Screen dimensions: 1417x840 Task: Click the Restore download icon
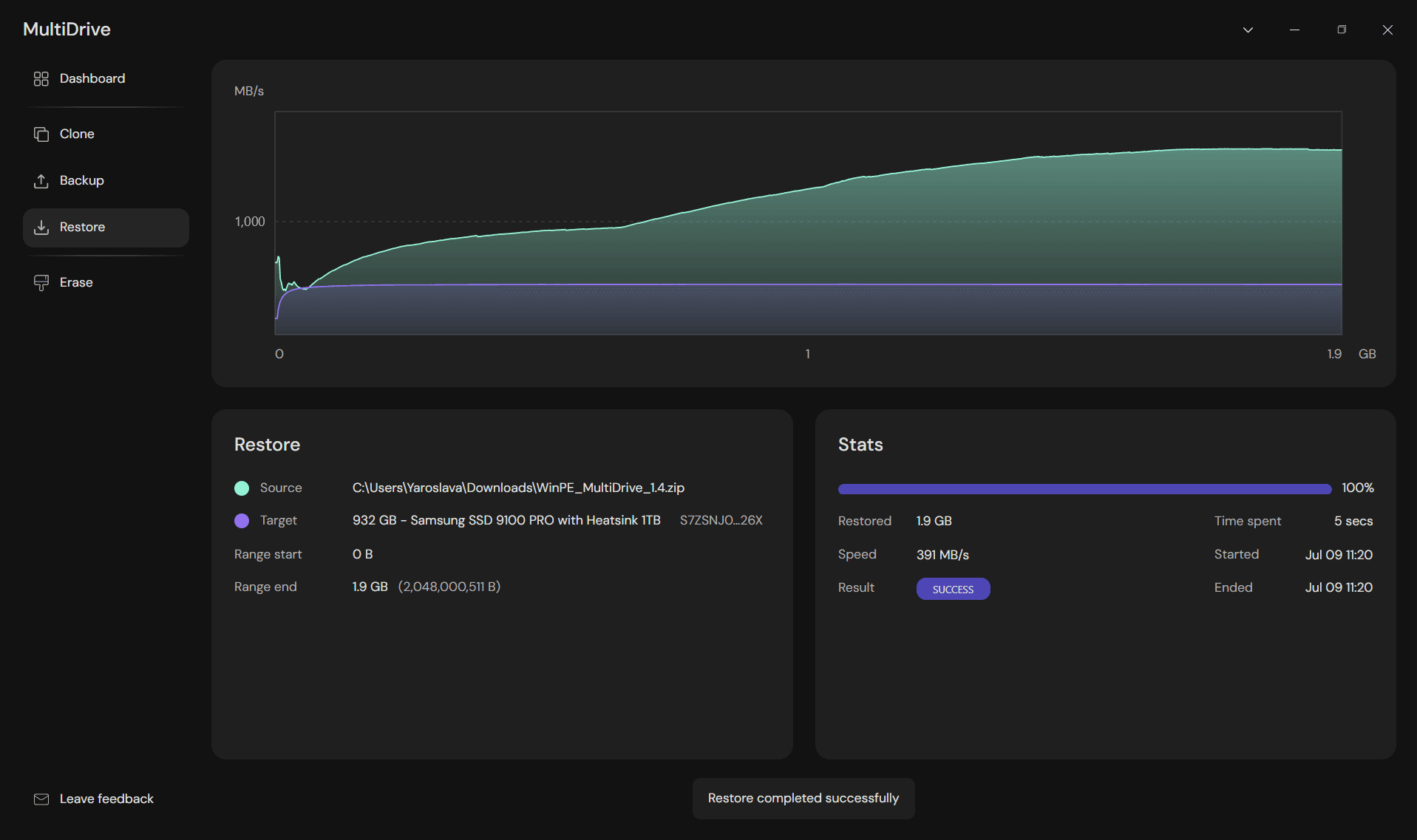click(x=41, y=228)
